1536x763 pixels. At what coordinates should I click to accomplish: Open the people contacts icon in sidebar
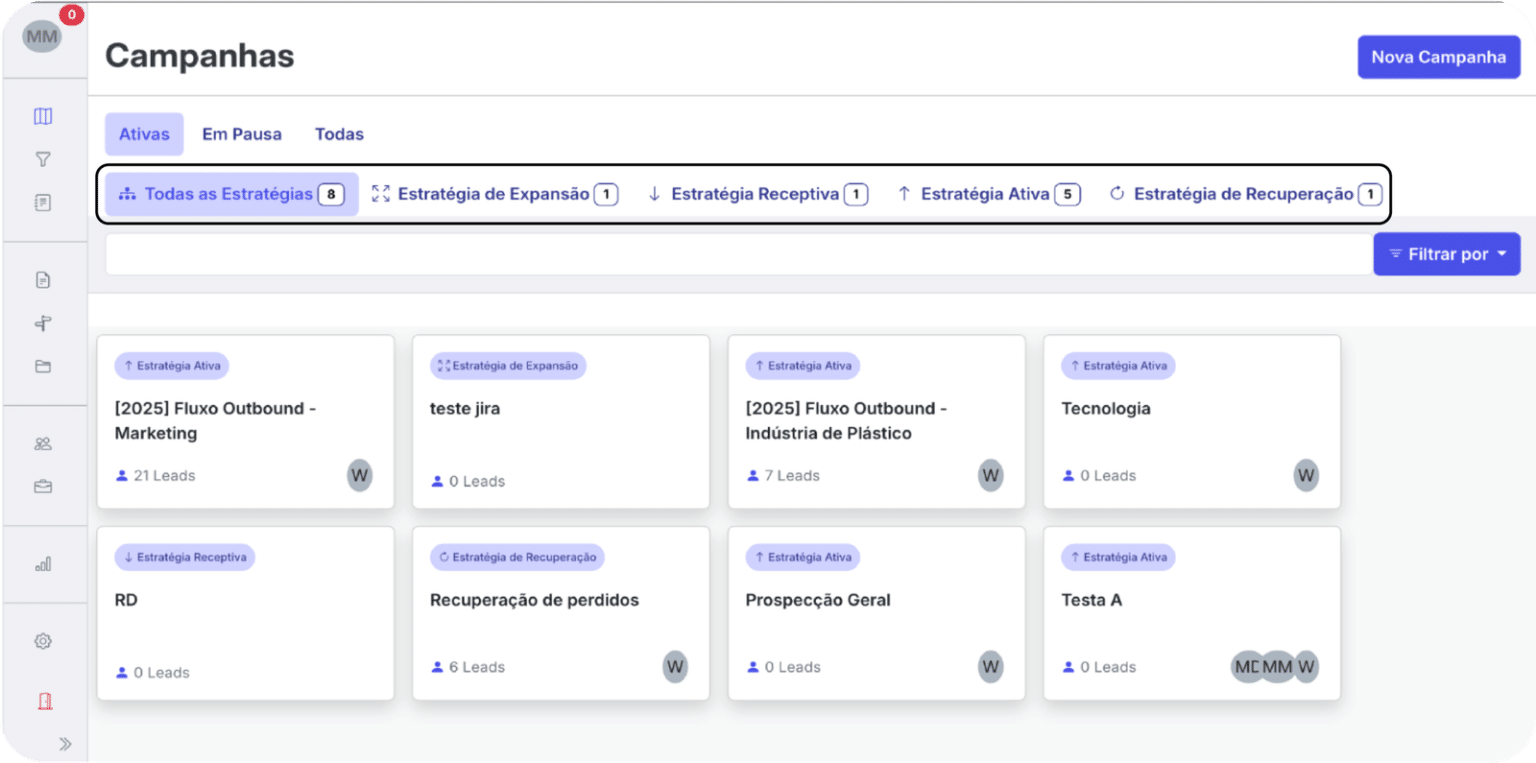point(43,444)
